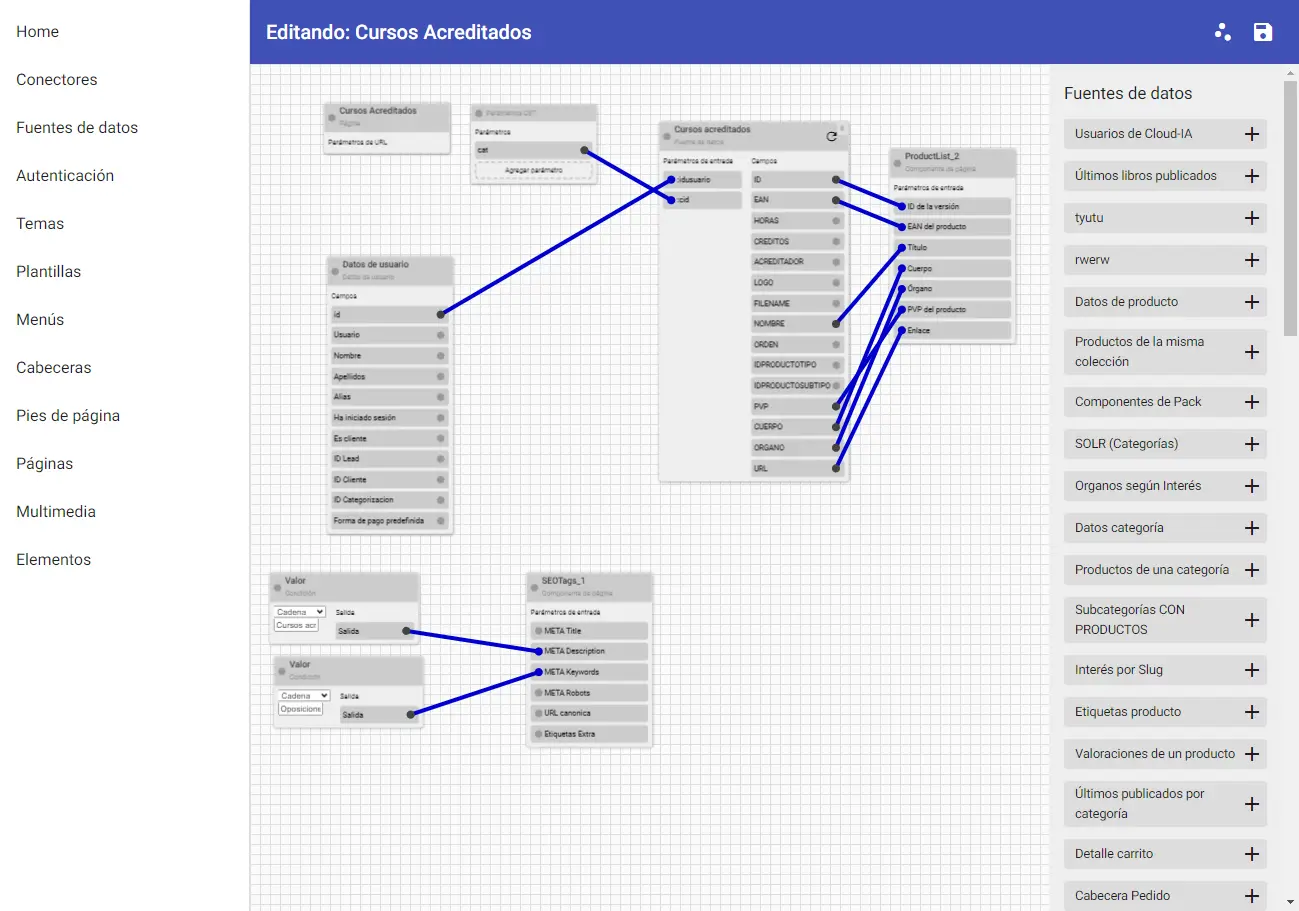Click the META Title input port
The height and width of the screenshot is (911, 1299).
[538, 631]
